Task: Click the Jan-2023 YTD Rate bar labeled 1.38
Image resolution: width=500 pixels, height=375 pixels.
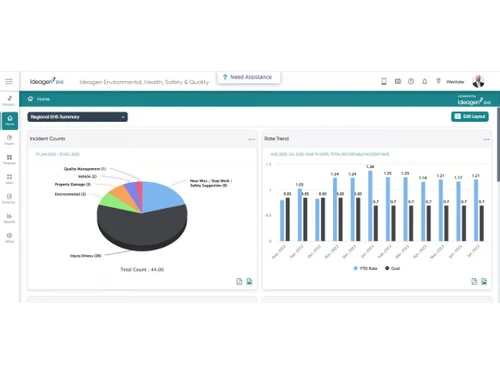Action: pos(370,206)
